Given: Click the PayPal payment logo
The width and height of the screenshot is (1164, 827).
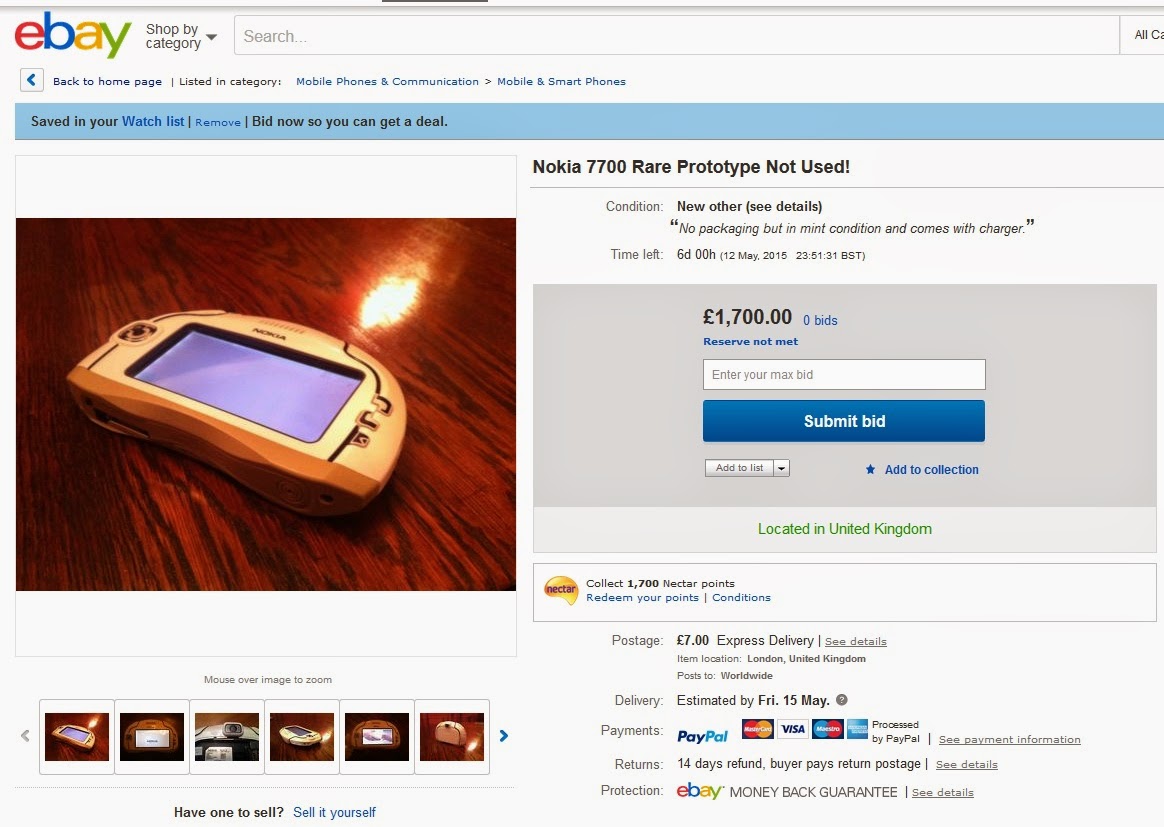Looking at the screenshot, I should tap(702, 736).
